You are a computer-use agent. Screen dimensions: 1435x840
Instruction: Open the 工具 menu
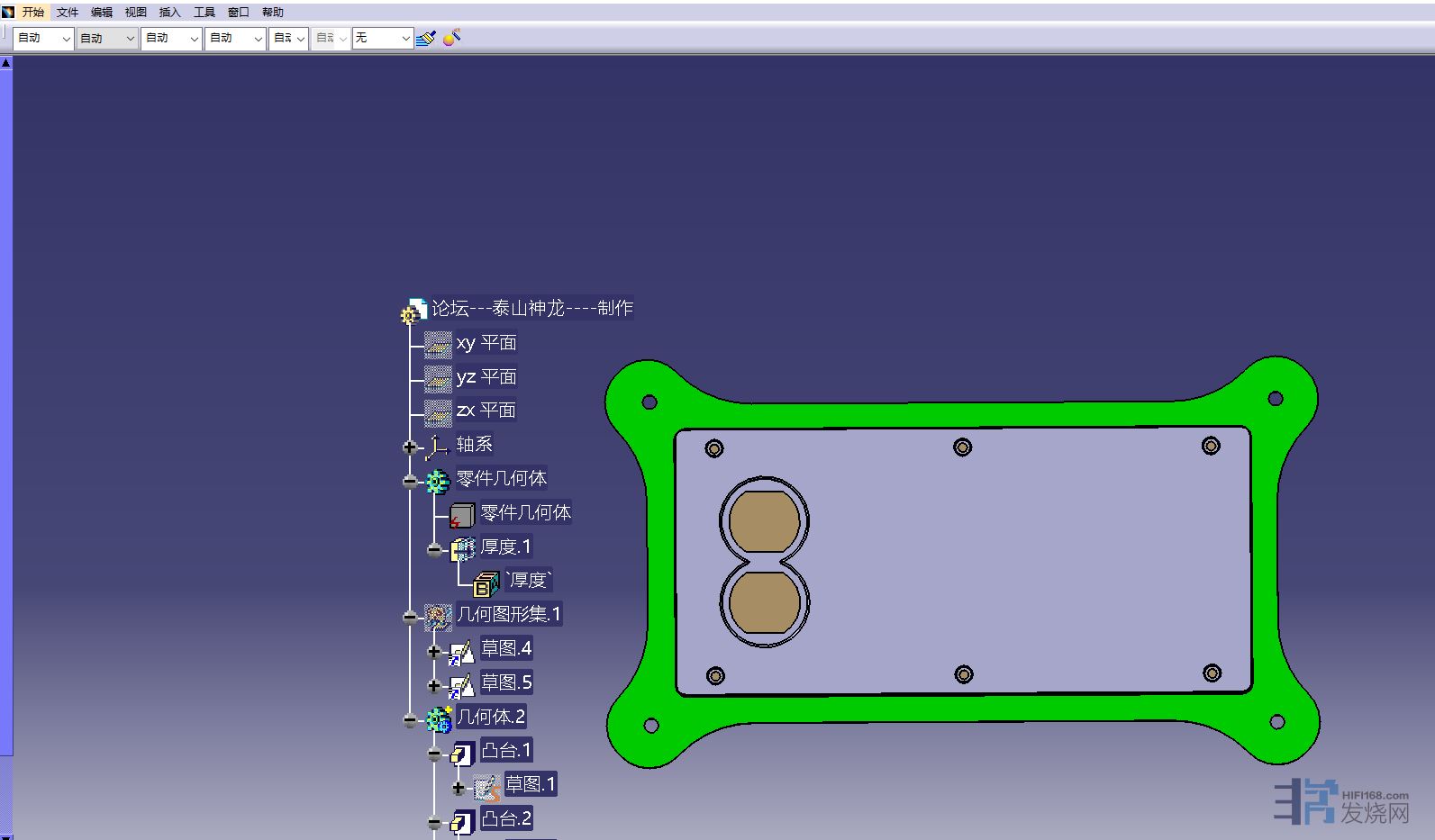pos(204,13)
